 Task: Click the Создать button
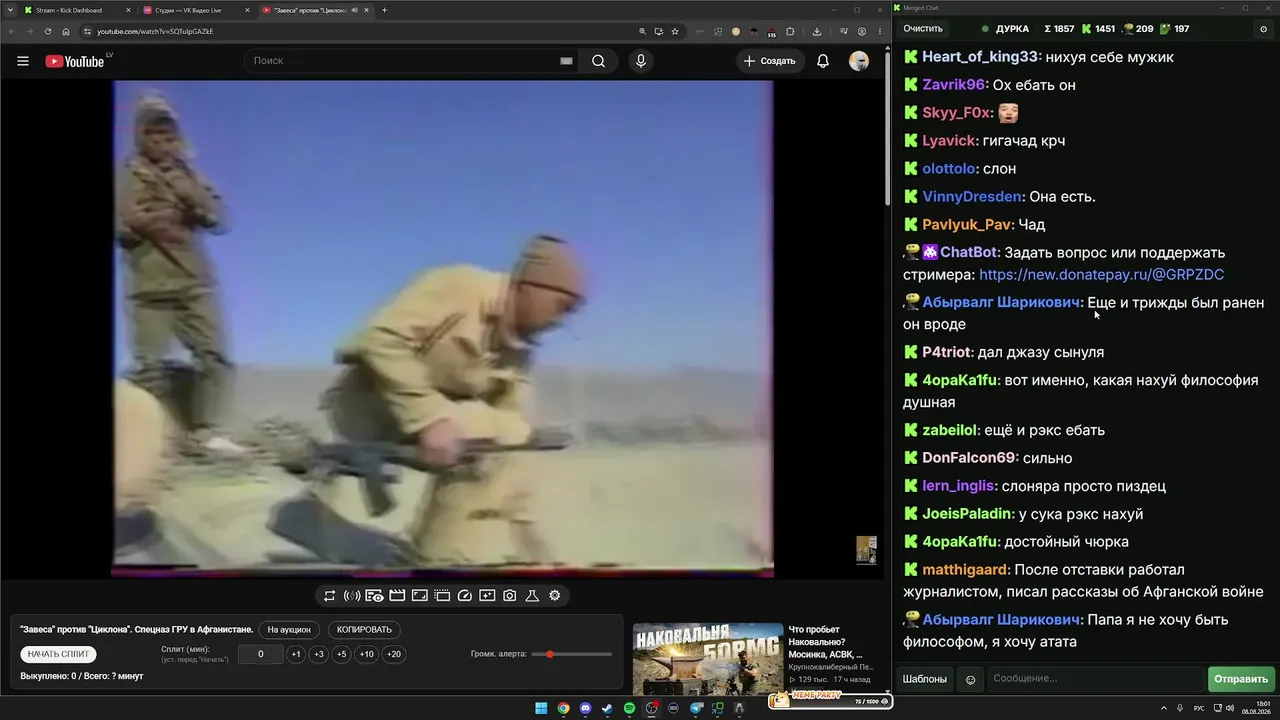769,61
